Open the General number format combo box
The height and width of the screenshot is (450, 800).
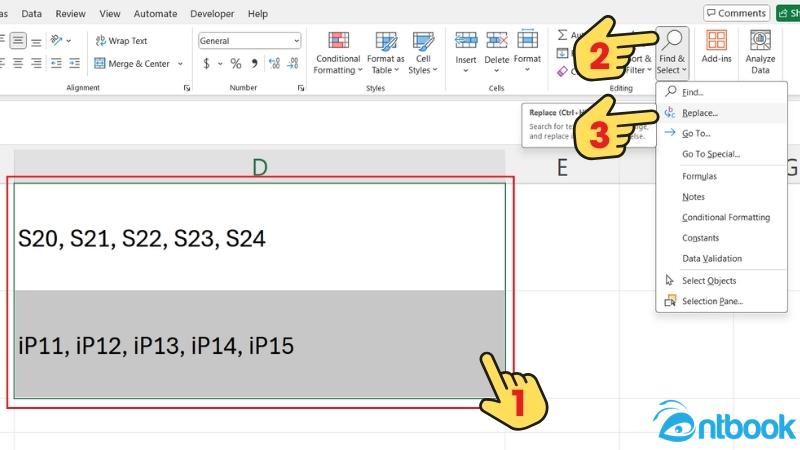tap(249, 41)
